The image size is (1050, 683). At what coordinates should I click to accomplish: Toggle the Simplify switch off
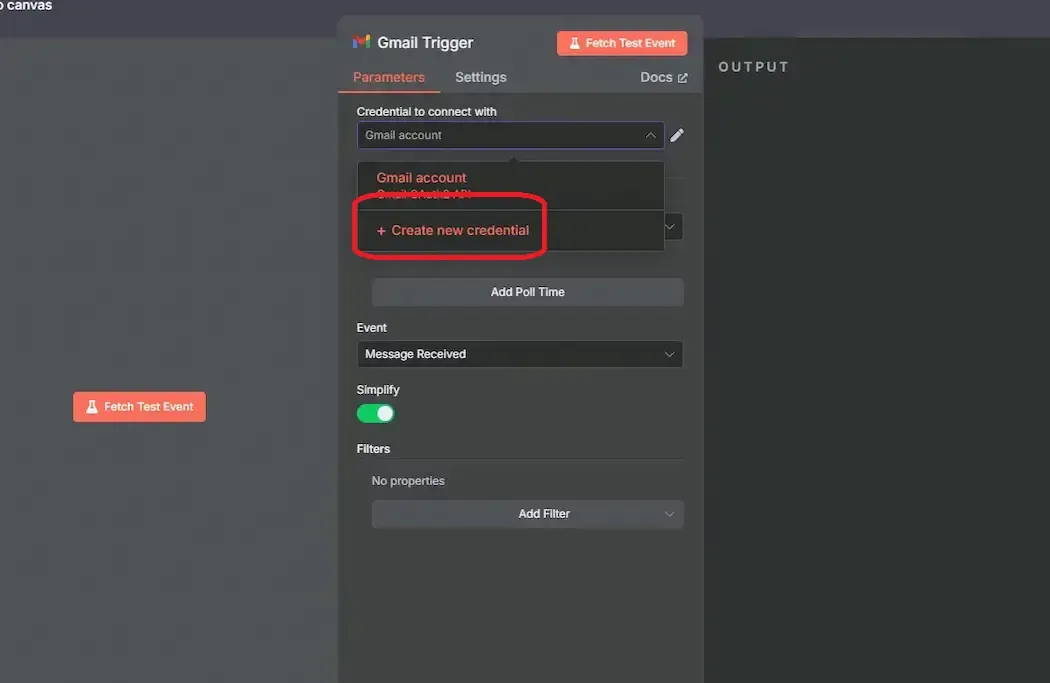376,414
